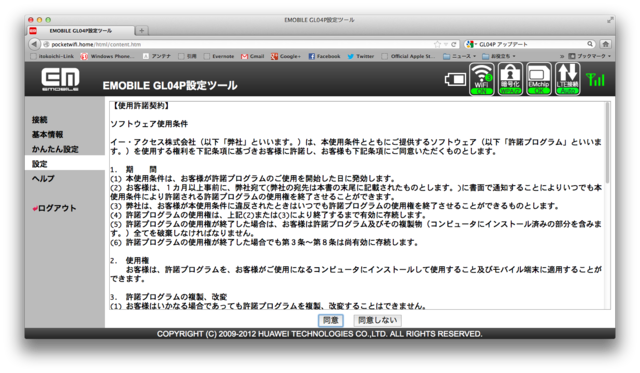640x373 pixels.
Task: Click the search magnifier icon
Action: click(590, 44)
